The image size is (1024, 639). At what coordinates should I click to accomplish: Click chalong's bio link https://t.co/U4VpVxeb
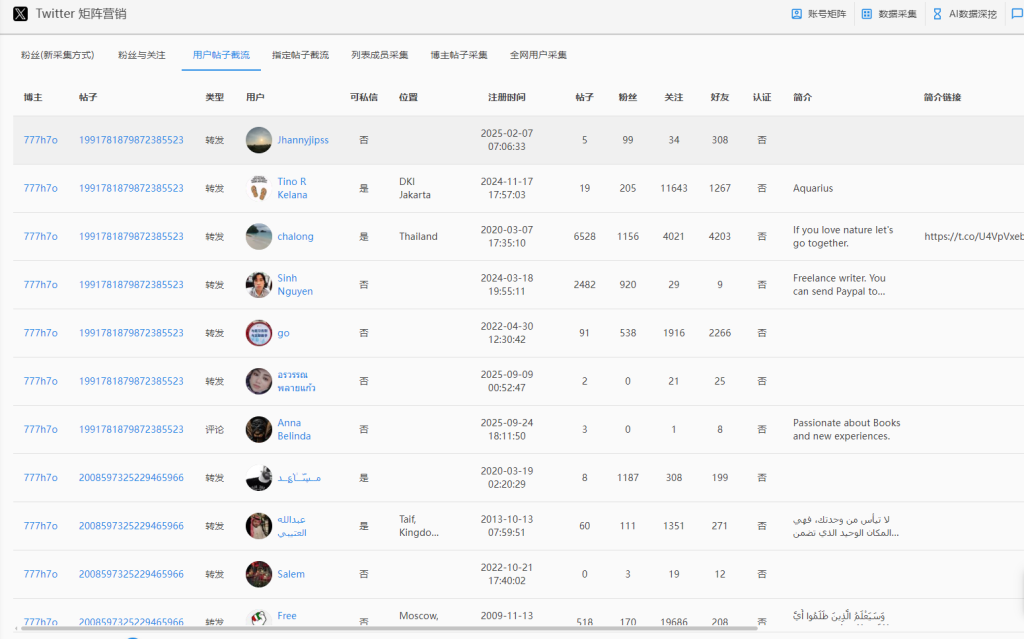point(973,237)
